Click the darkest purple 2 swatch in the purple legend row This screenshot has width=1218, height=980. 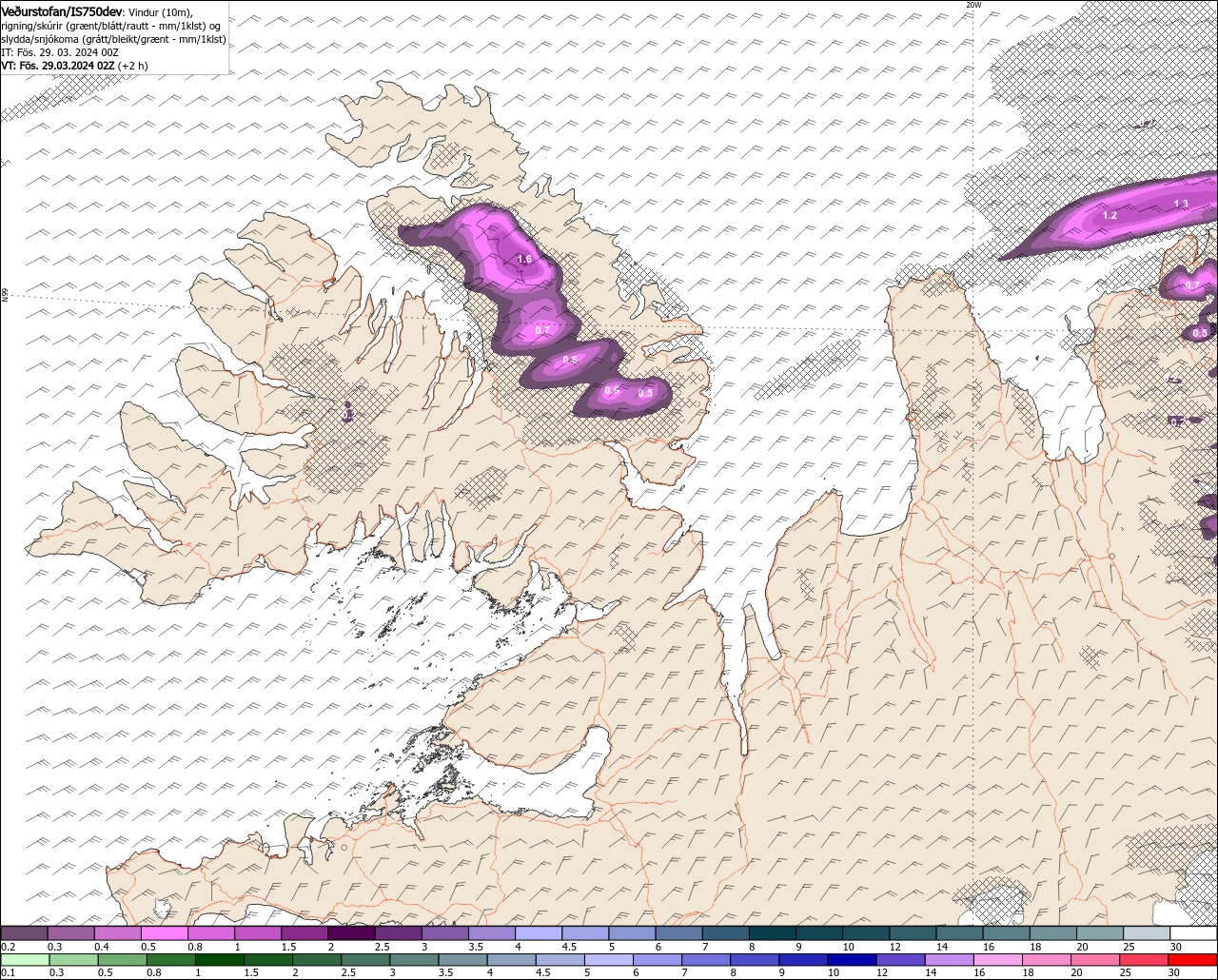(351, 933)
